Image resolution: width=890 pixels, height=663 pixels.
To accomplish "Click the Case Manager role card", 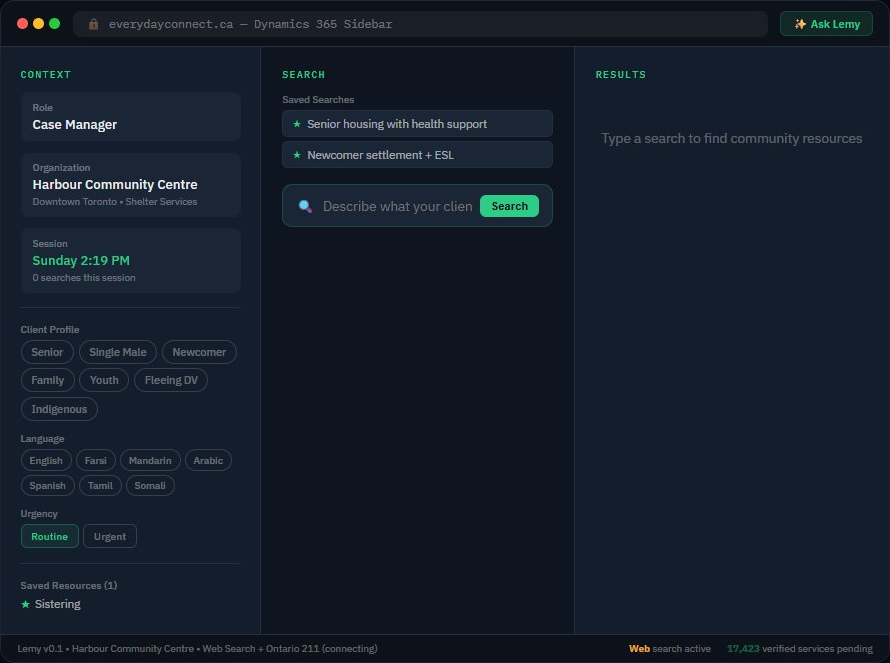I will point(131,116).
